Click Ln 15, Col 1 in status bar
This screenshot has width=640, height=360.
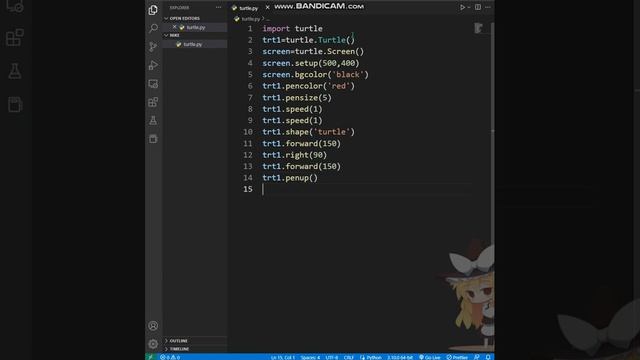282,357
